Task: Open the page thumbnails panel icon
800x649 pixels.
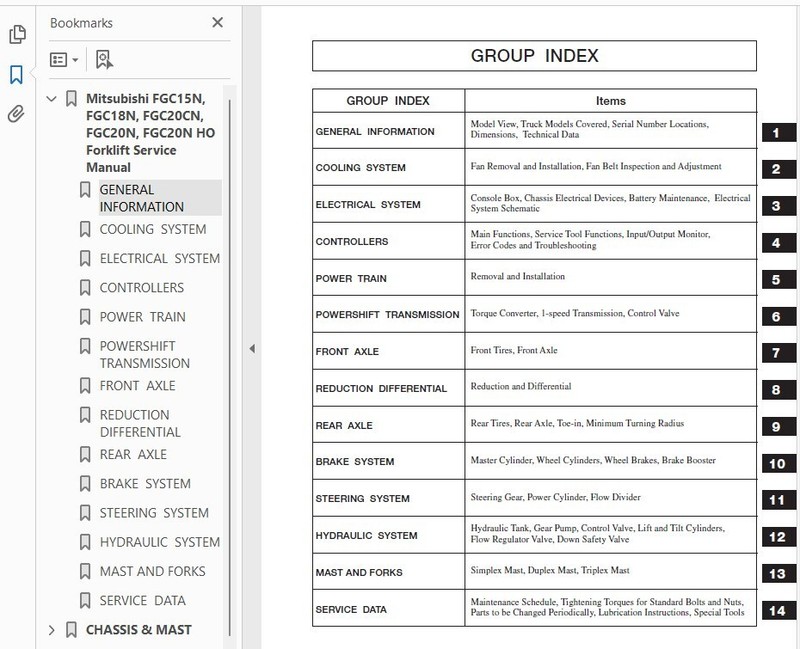Action: tap(17, 34)
